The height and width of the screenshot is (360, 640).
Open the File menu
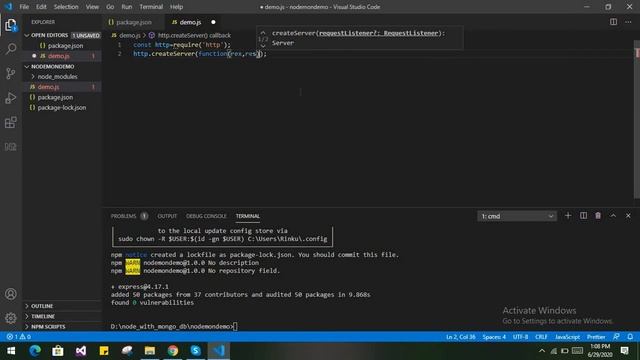[x=24, y=7]
